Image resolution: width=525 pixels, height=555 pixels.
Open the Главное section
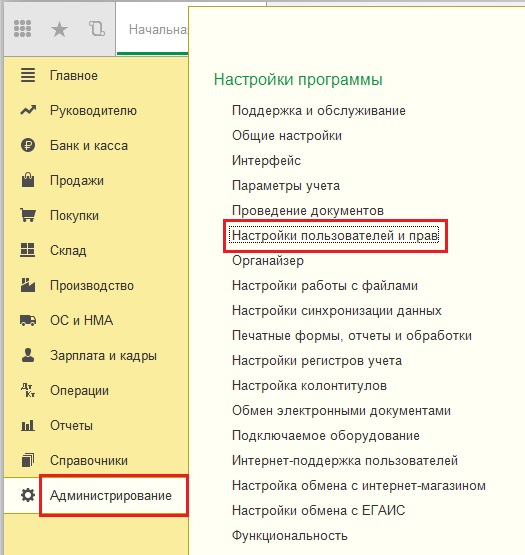point(74,75)
